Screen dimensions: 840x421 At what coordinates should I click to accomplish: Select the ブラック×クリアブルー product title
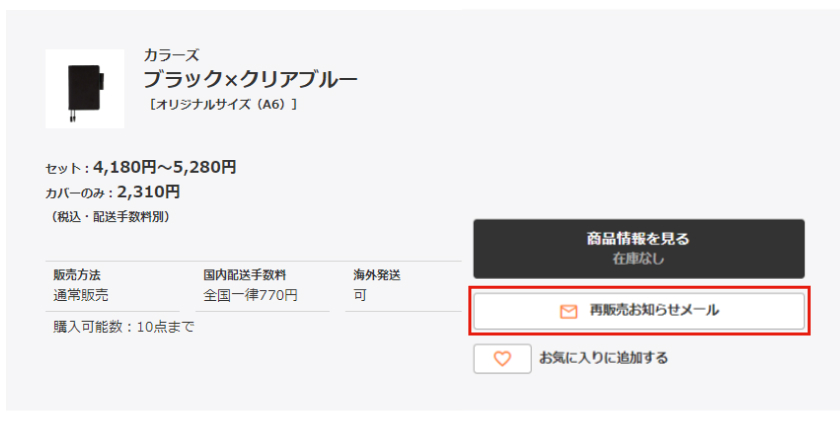point(250,79)
